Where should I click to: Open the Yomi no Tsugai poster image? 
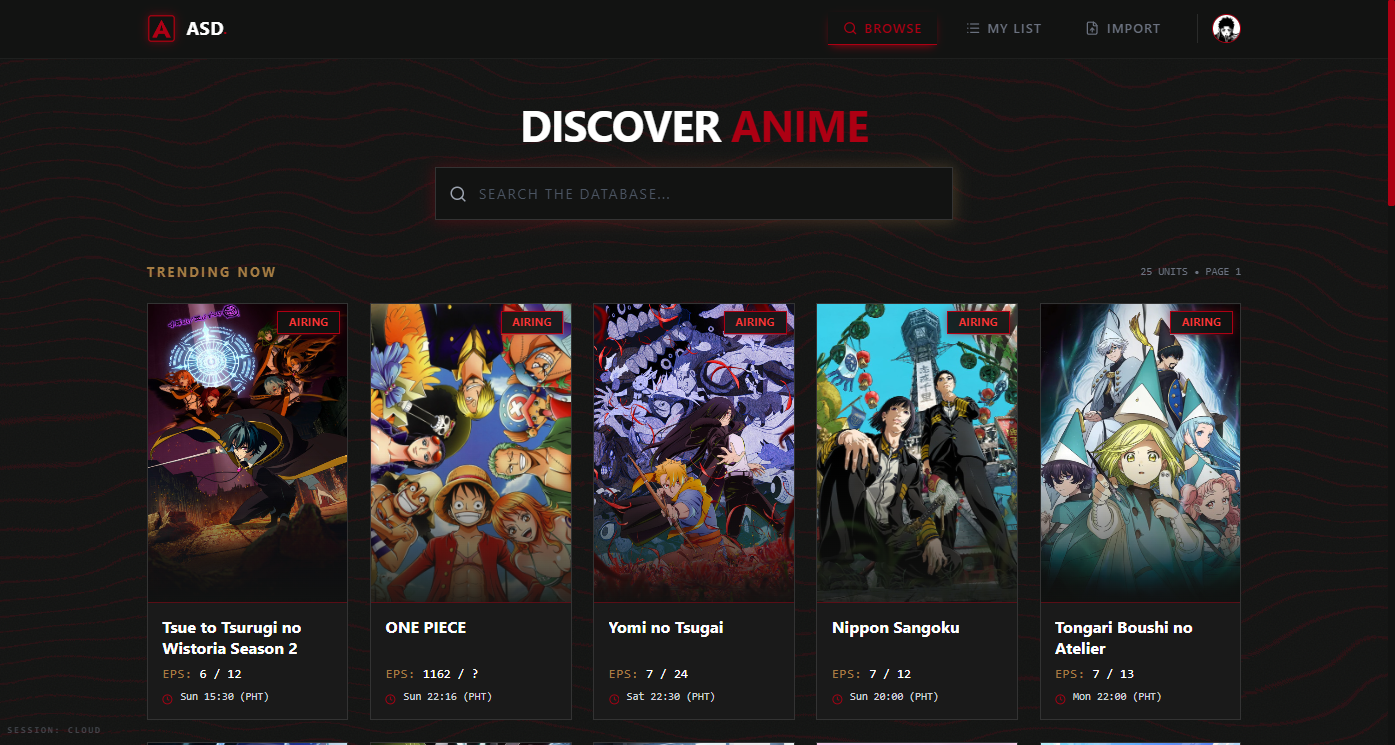point(694,453)
